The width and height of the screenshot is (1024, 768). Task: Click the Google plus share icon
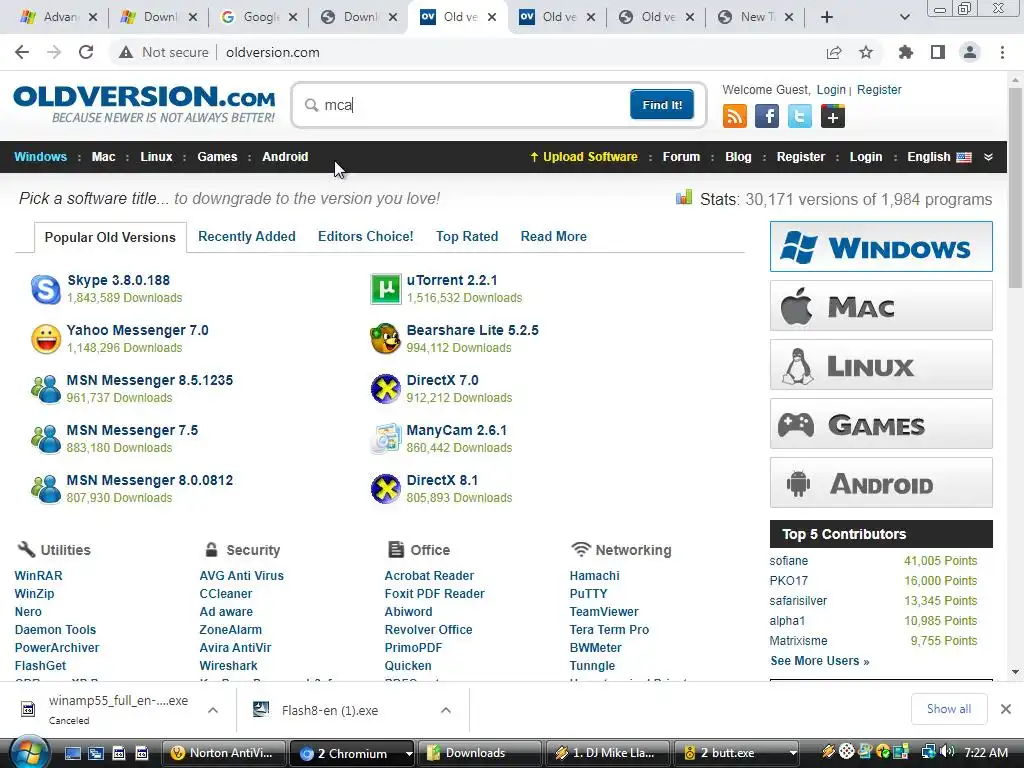(833, 116)
